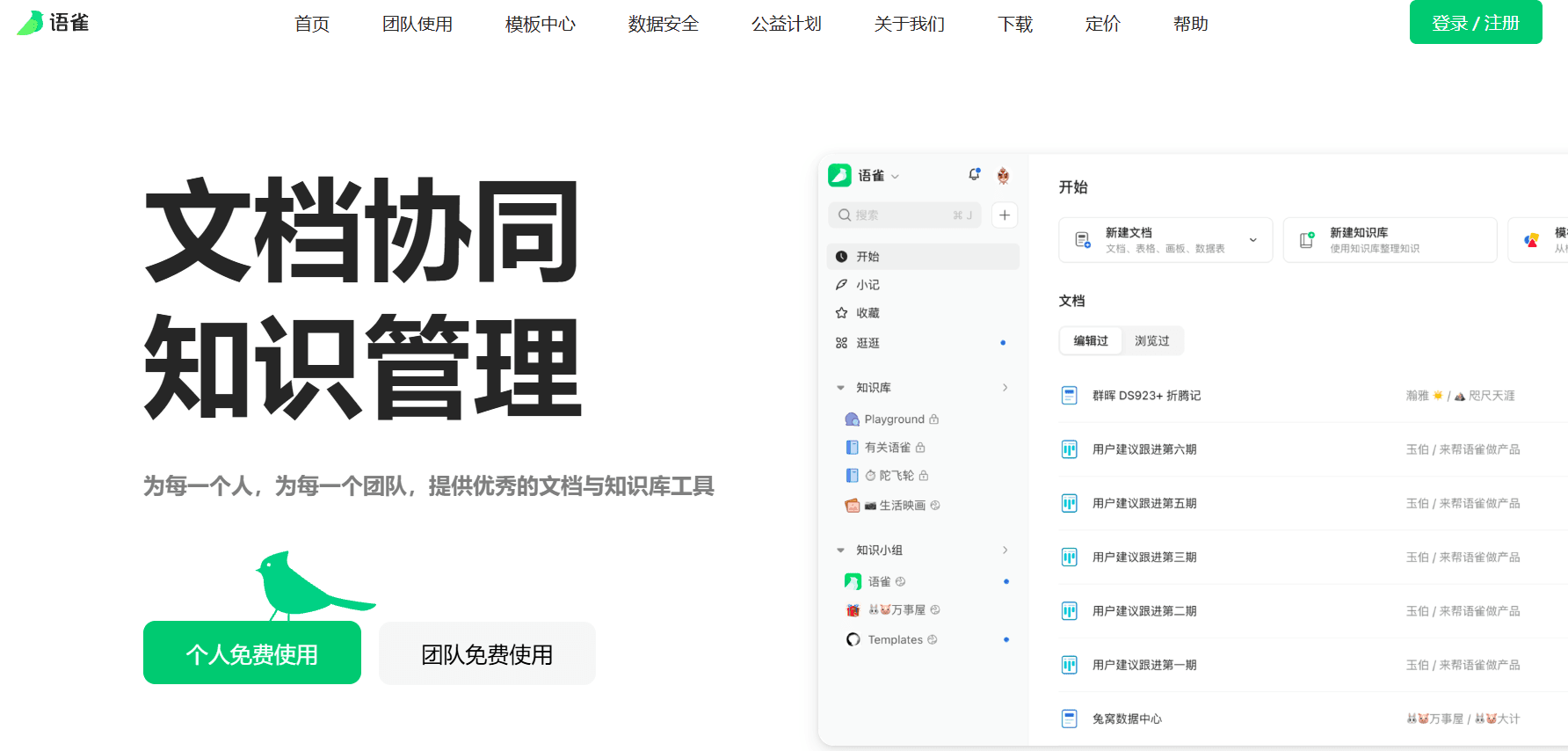Click the 用户建议跟进第六期 title
This screenshot has height=751, width=1568.
point(1144,449)
